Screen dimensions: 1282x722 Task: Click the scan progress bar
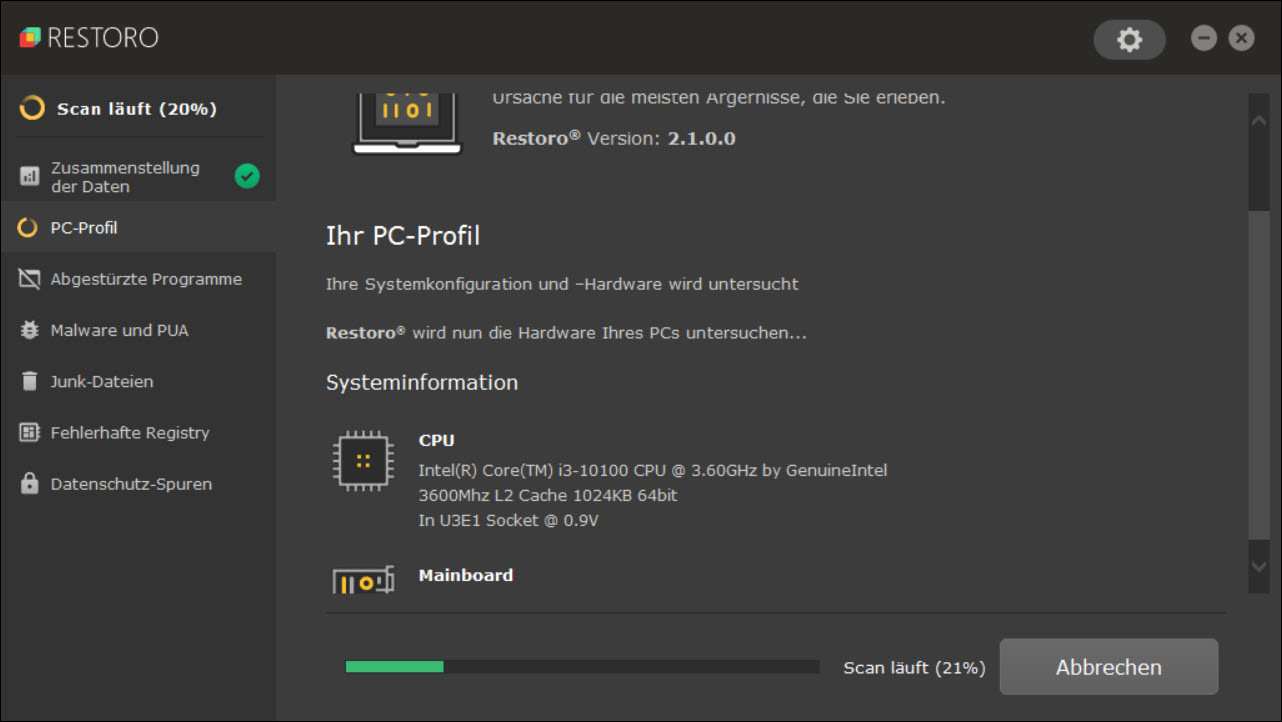click(582, 667)
